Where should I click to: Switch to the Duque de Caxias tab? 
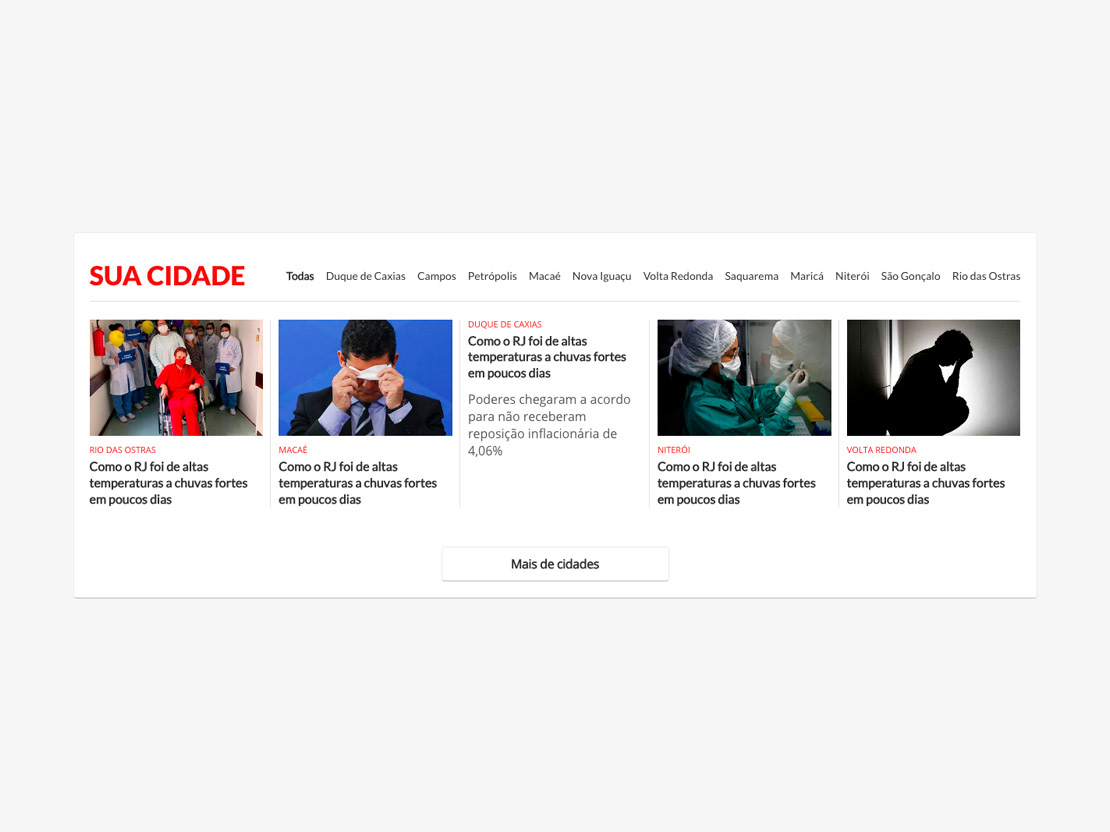click(365, 276)
